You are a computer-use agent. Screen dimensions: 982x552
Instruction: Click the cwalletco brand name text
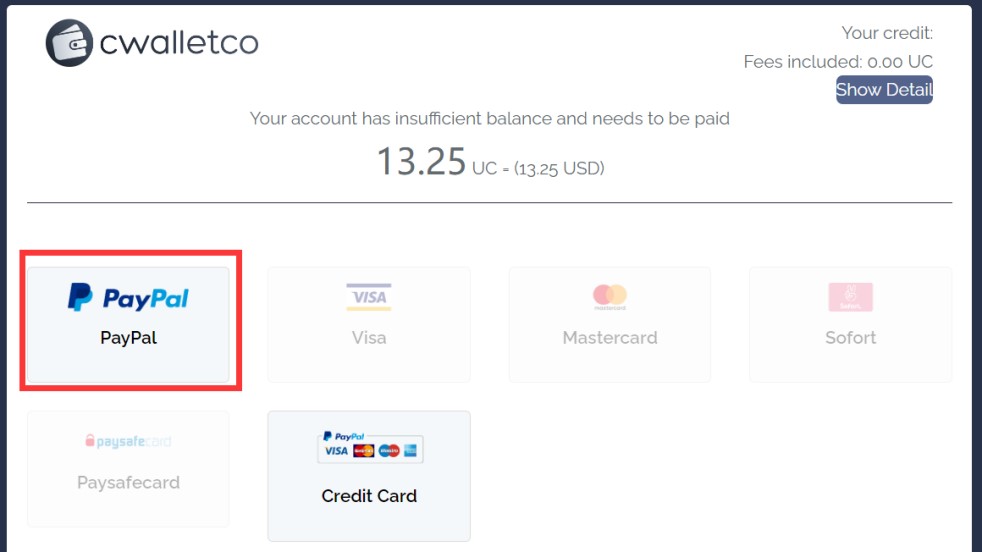pos(179,43)
